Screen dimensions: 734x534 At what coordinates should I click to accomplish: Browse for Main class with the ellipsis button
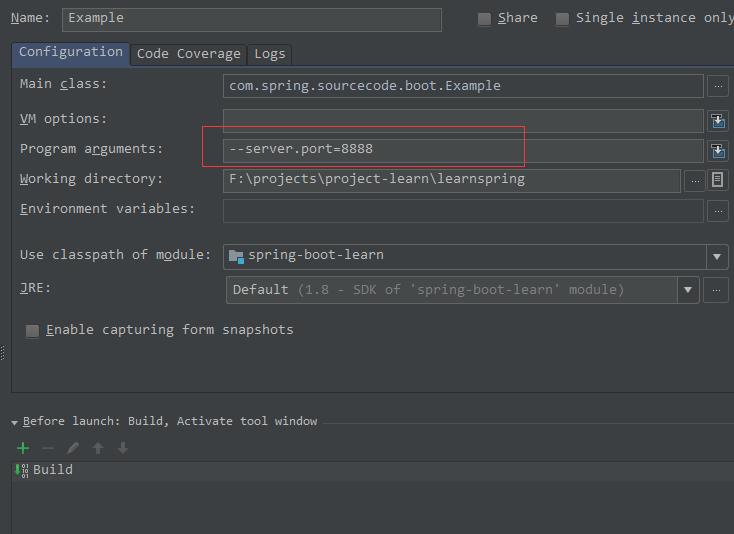717,87
